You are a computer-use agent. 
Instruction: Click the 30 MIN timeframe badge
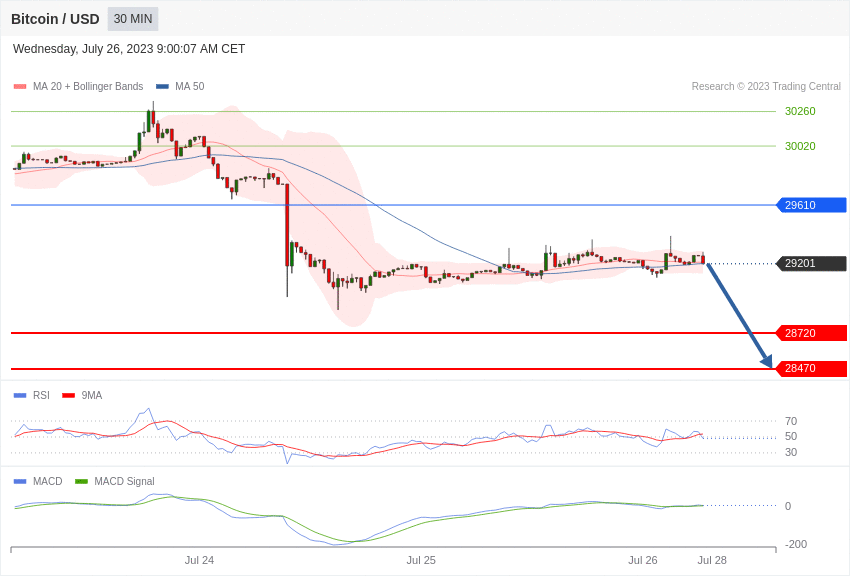pos(133,19)
